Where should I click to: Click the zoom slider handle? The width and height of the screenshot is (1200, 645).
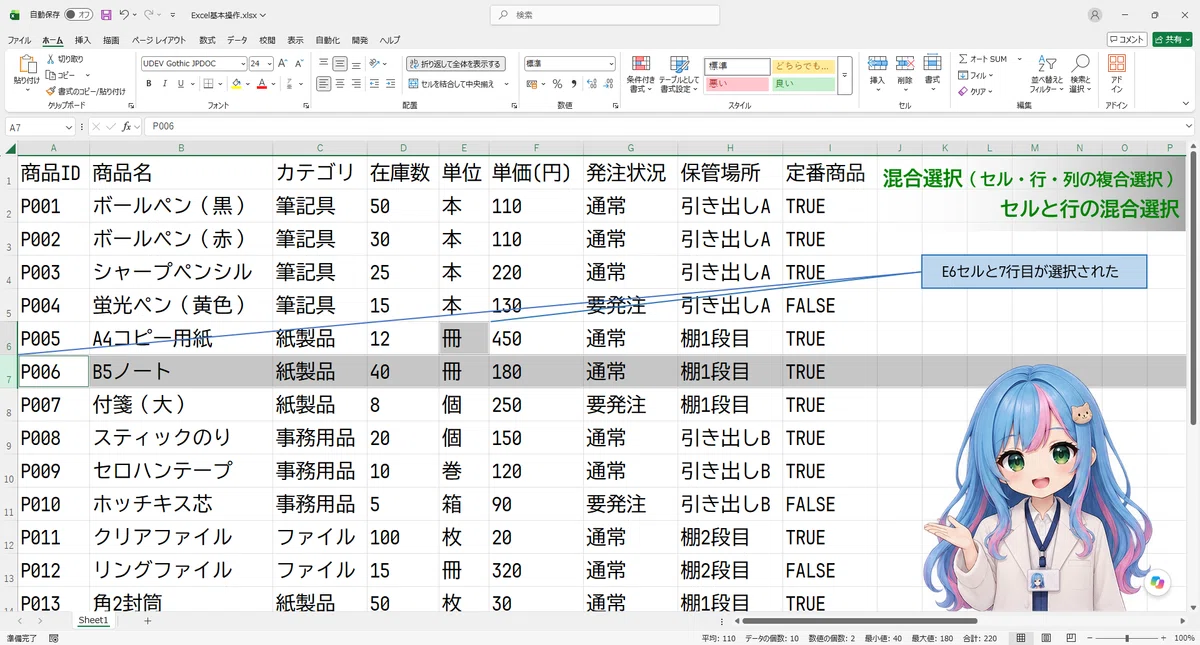click(x=1127, y=637)
